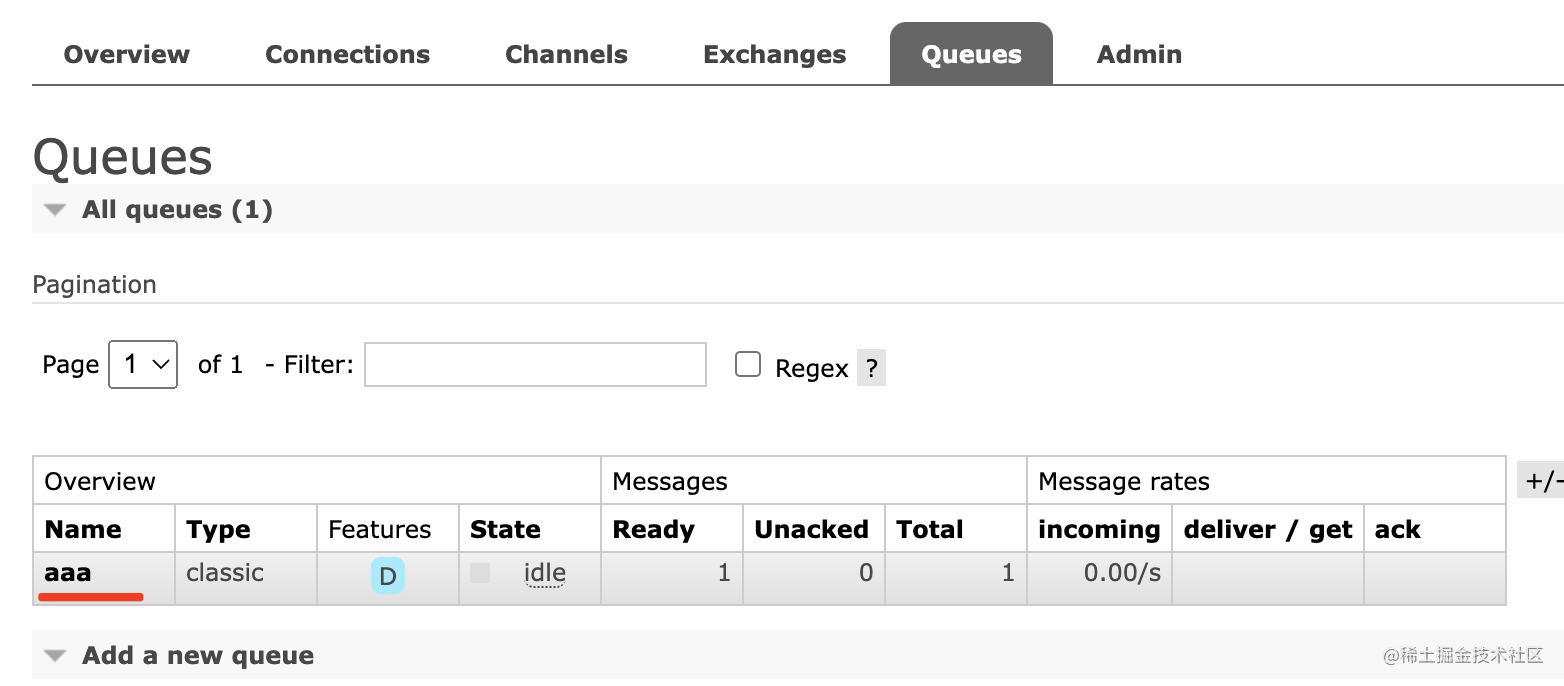The height and width of the screenshot is (686, 1564).
Task: Click the idle state indicator square
Action: (x=480, y=573)
